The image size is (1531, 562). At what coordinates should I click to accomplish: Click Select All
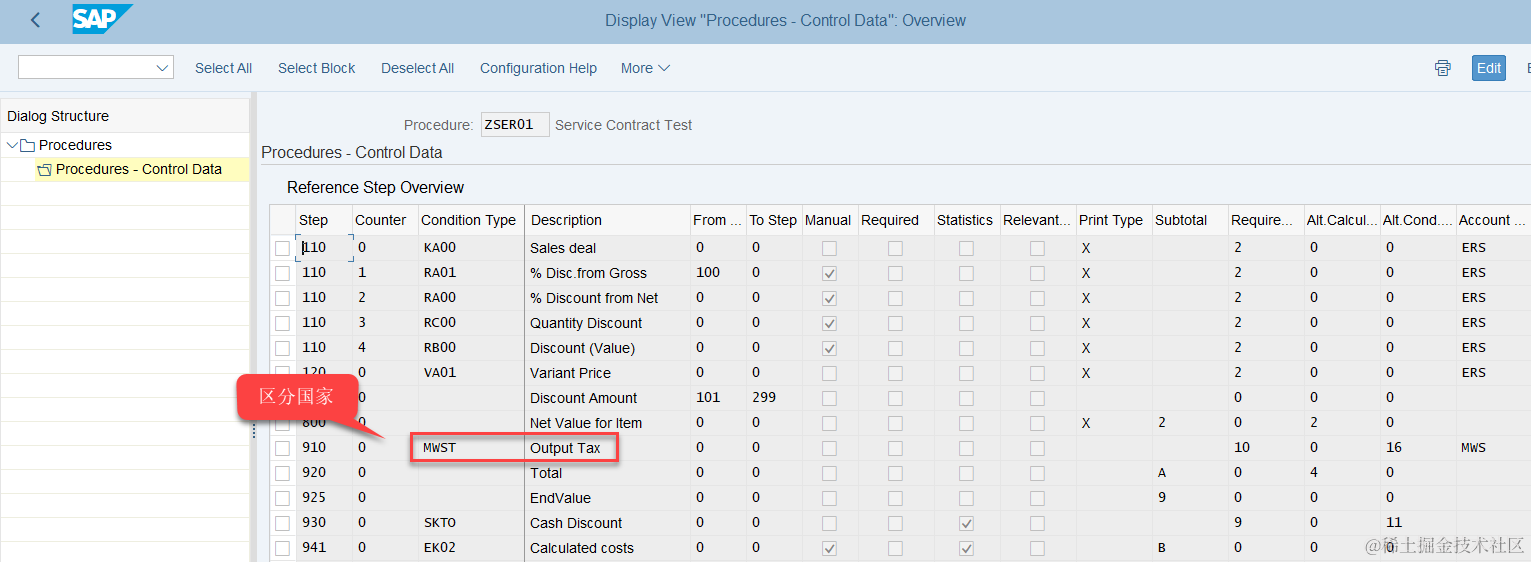(x=223, y=68)
